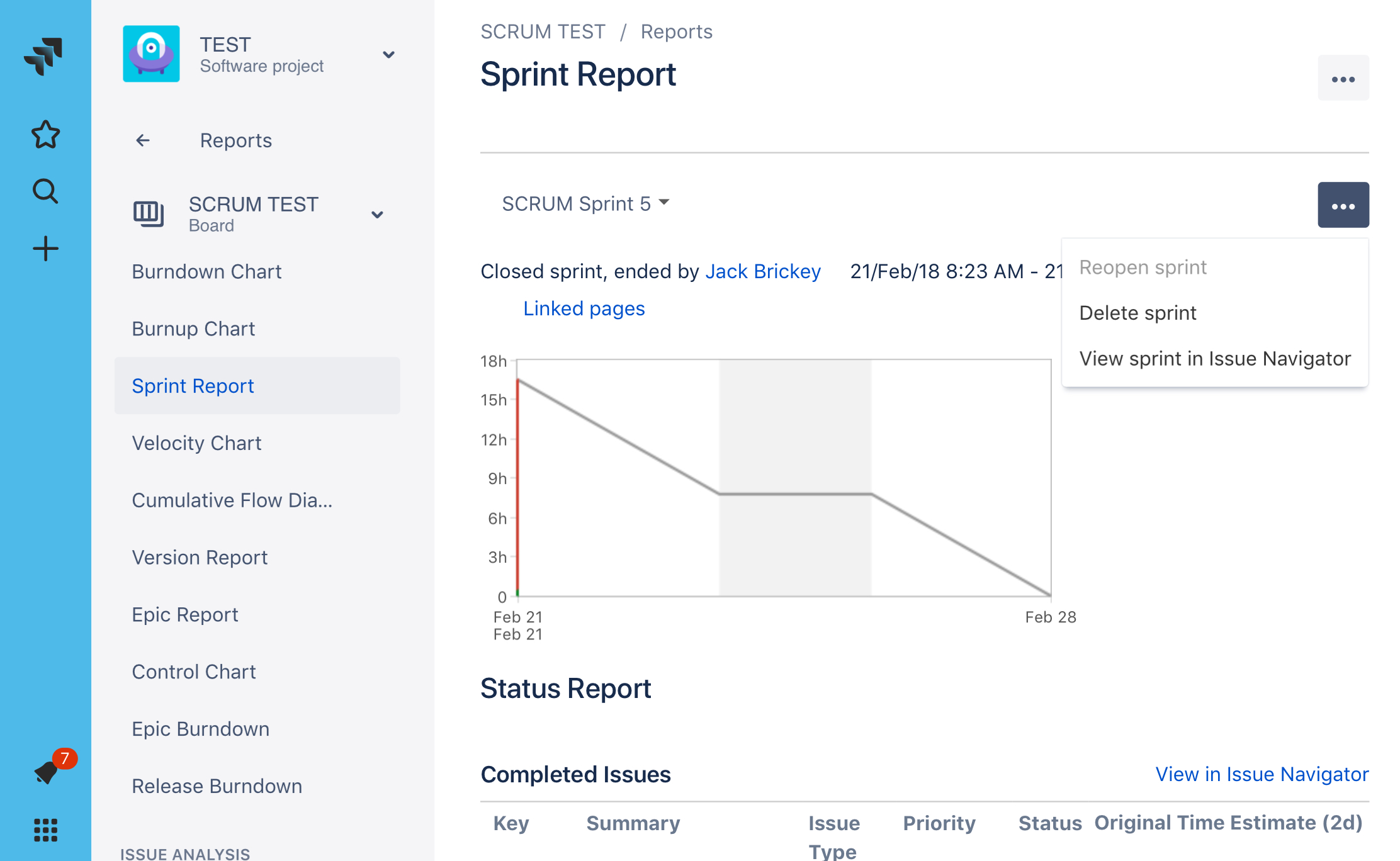
Task: Open the Burndown Chart report
Action: (x=206, y=271)
